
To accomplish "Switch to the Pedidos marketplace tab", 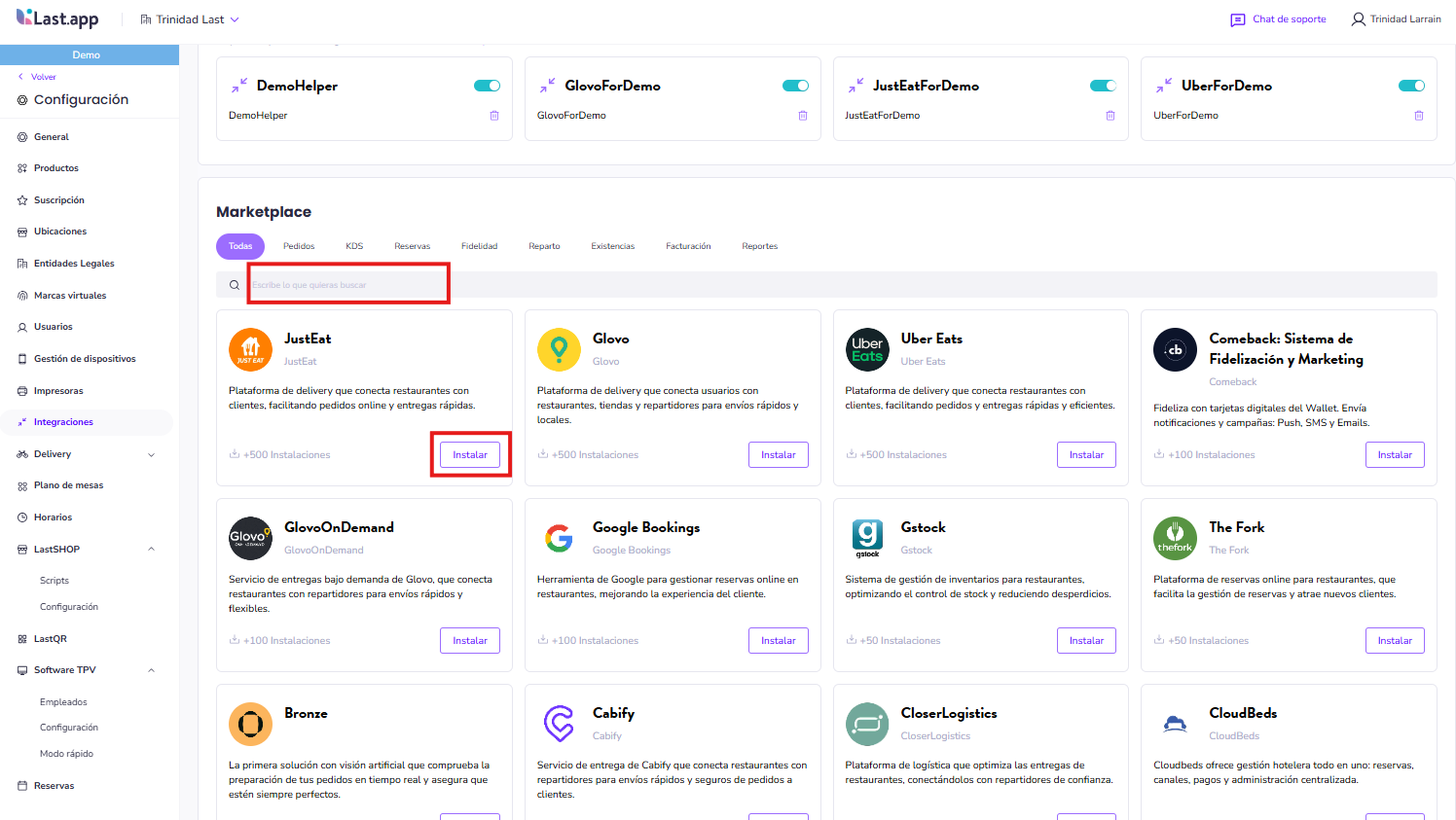I will (299, 246).
